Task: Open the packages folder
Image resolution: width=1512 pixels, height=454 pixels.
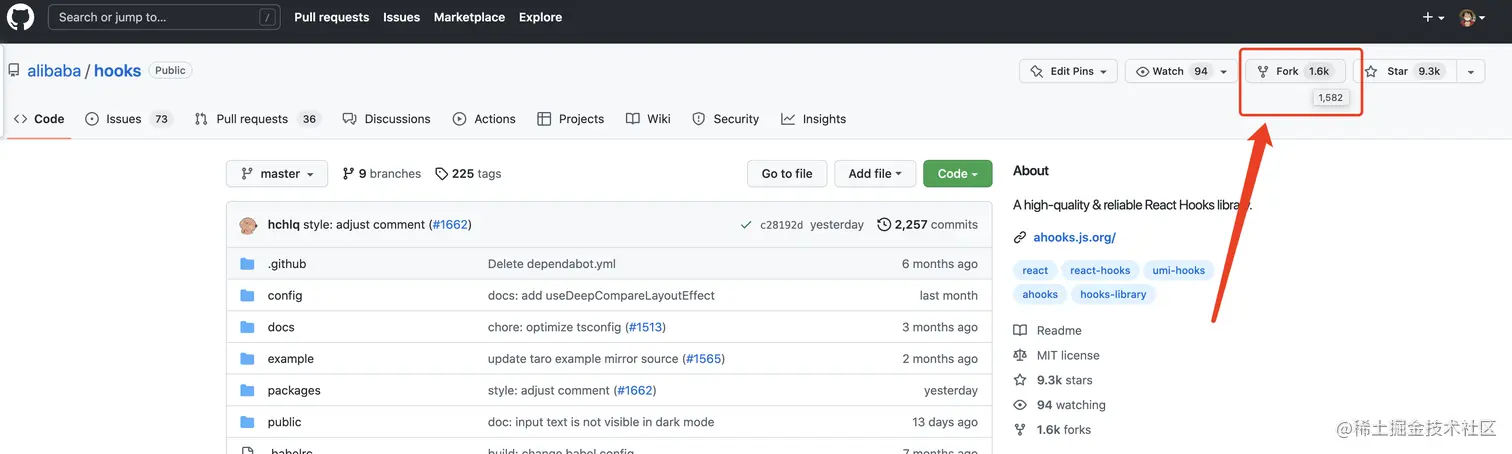Action: pos(294,391)
